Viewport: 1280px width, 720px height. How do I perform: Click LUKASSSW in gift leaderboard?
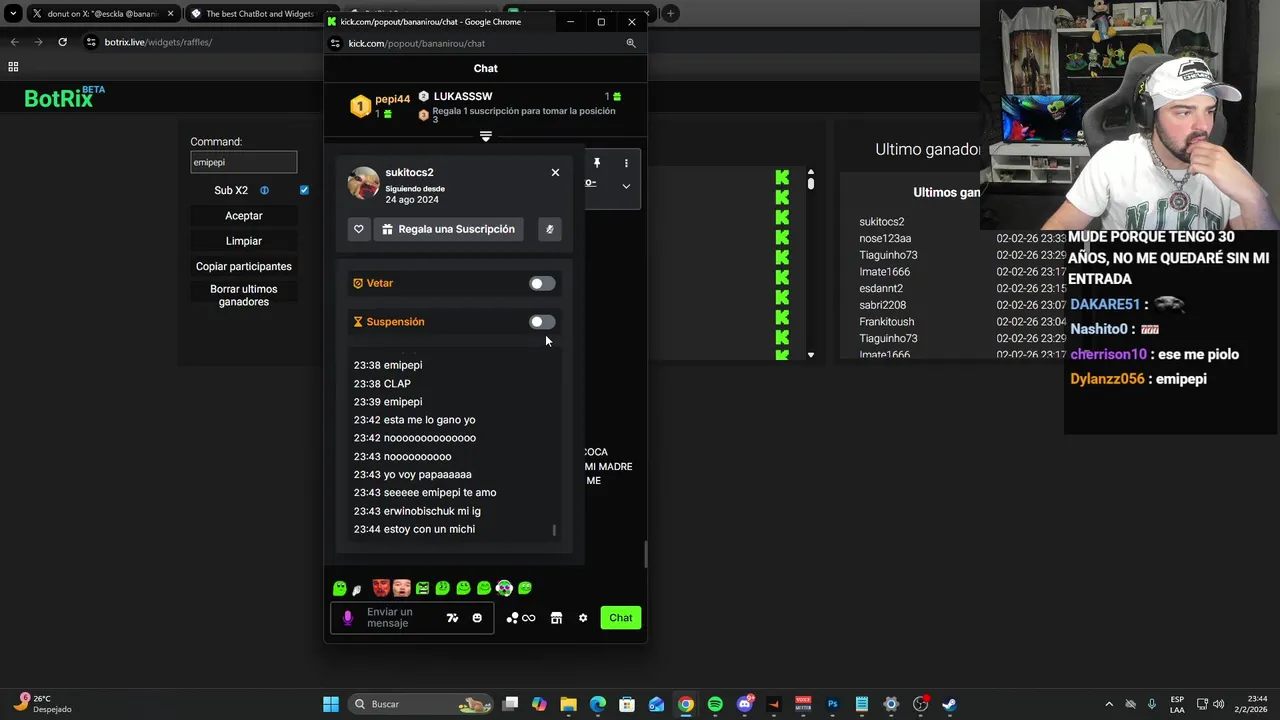click(x=463, y=97)
